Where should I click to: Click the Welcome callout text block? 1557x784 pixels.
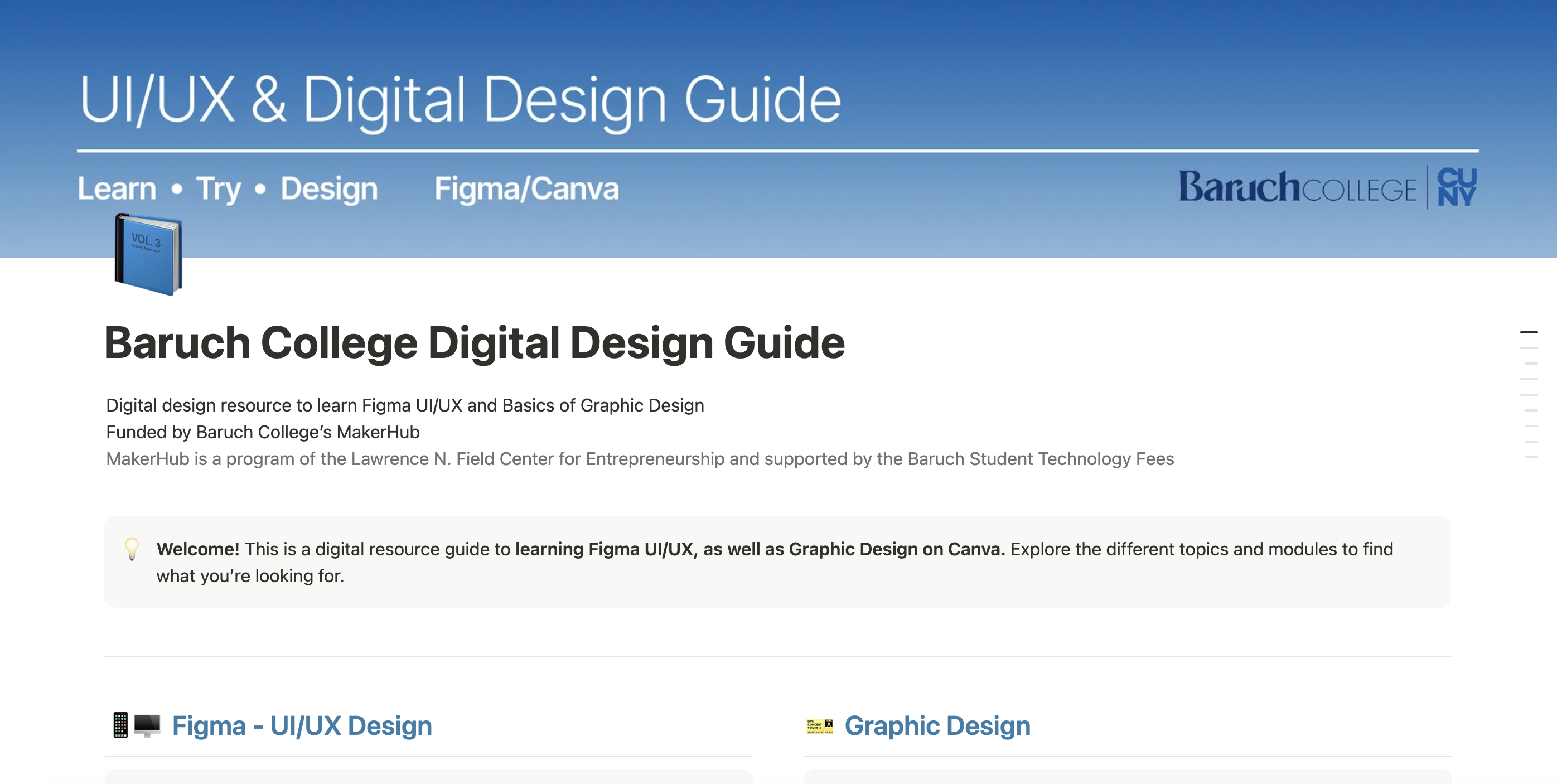coord(773,562)
